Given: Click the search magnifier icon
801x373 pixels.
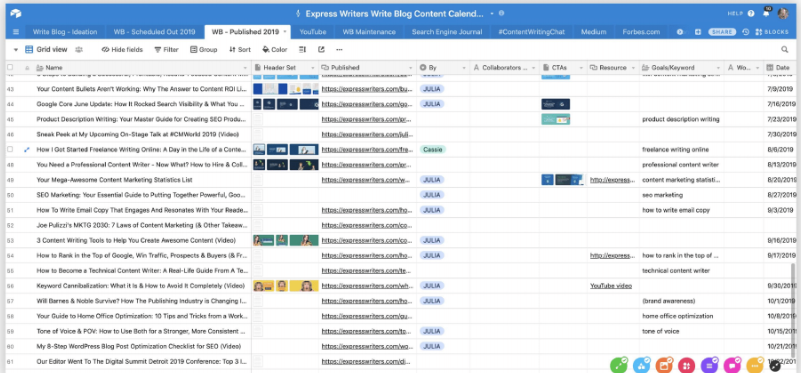Looking at the screenshot, I should pos(785,50).
